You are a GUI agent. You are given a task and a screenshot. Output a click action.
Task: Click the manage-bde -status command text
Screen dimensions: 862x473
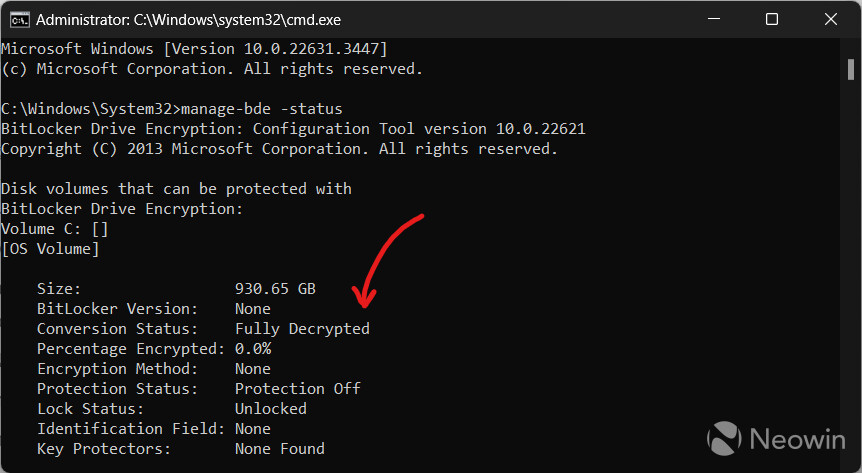tap(262, 109)
